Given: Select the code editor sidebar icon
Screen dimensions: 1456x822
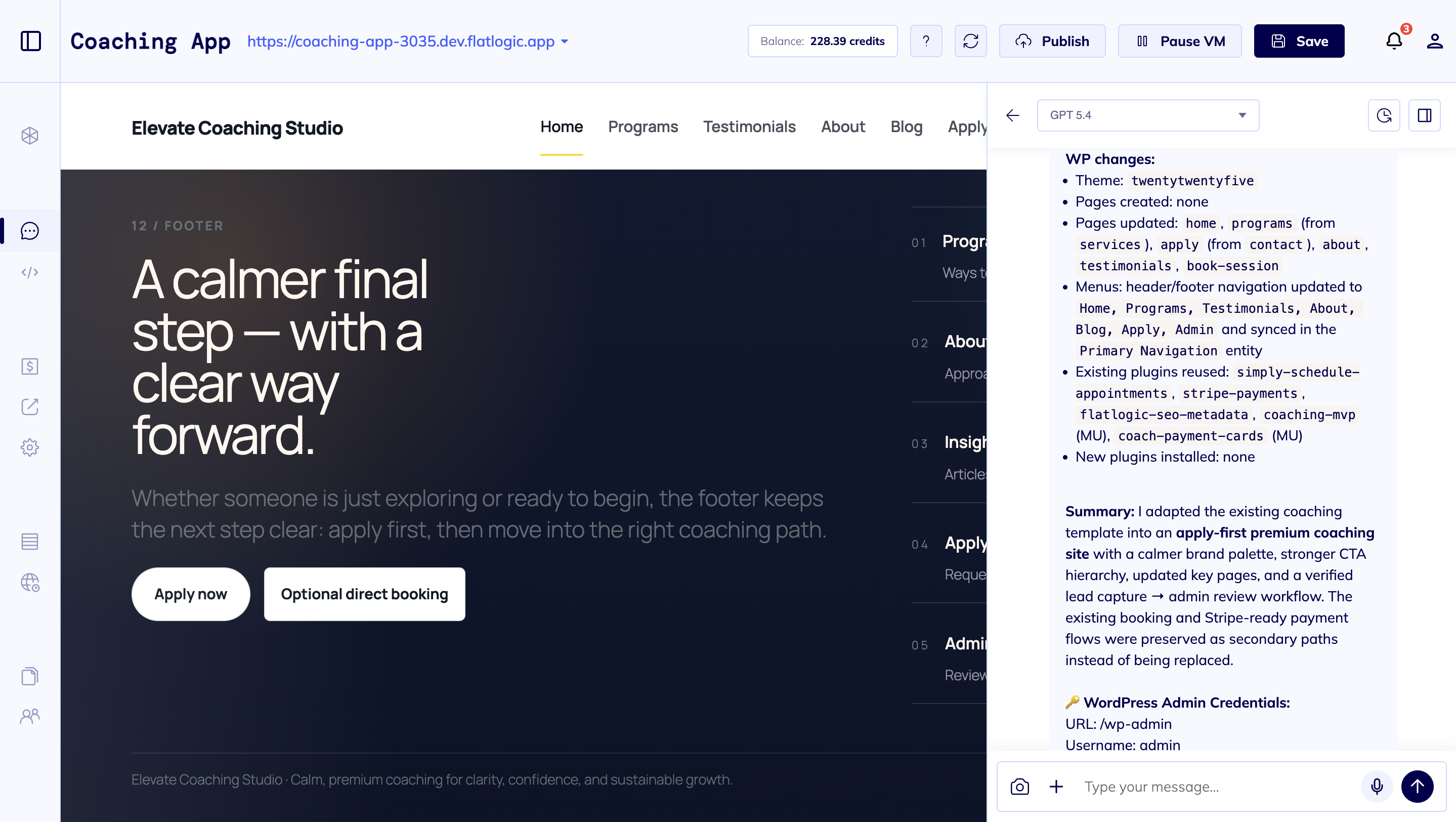Looking at the screenshot, I should point(29,272).
